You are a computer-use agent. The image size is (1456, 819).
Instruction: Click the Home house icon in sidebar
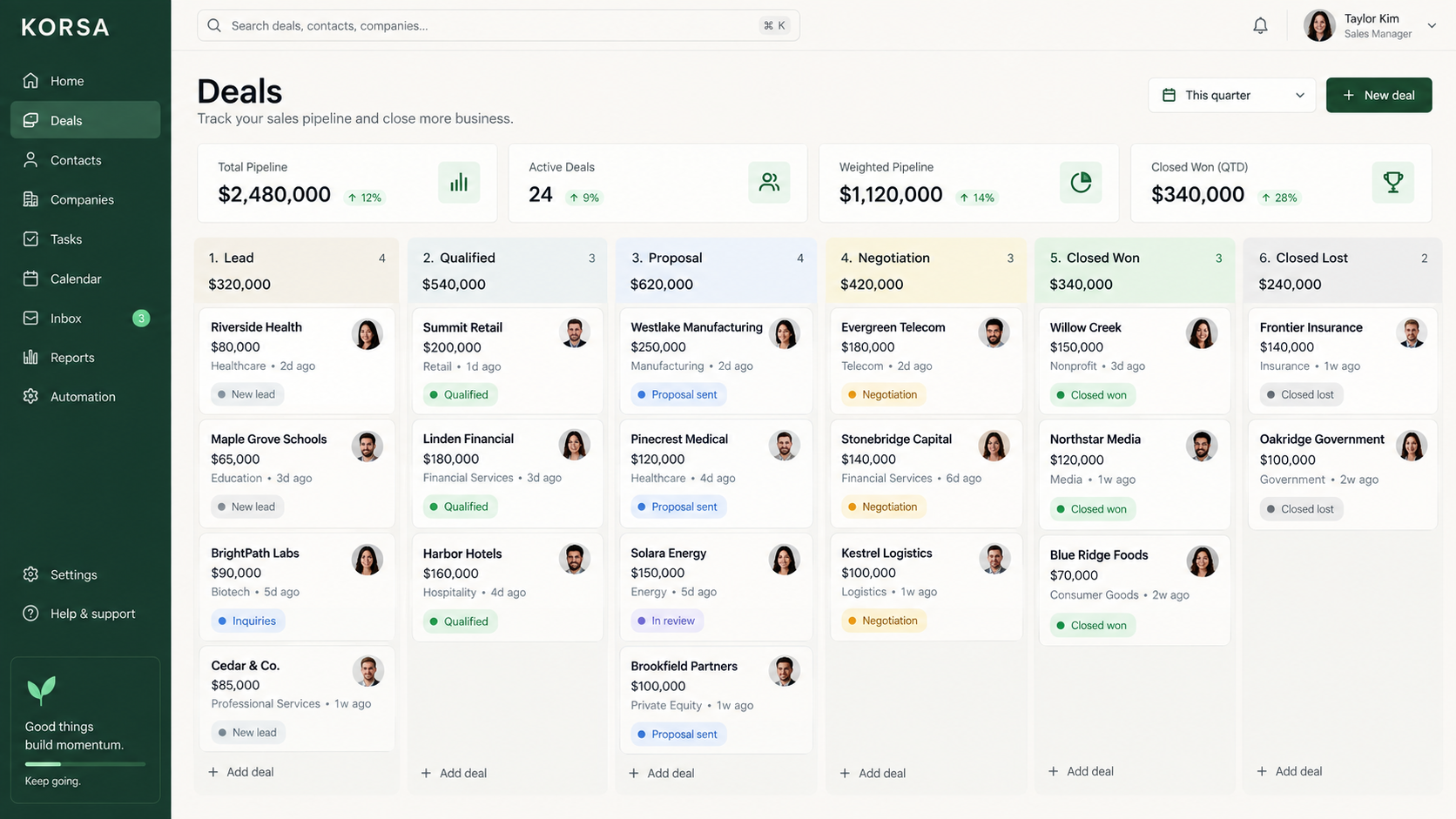30,81
